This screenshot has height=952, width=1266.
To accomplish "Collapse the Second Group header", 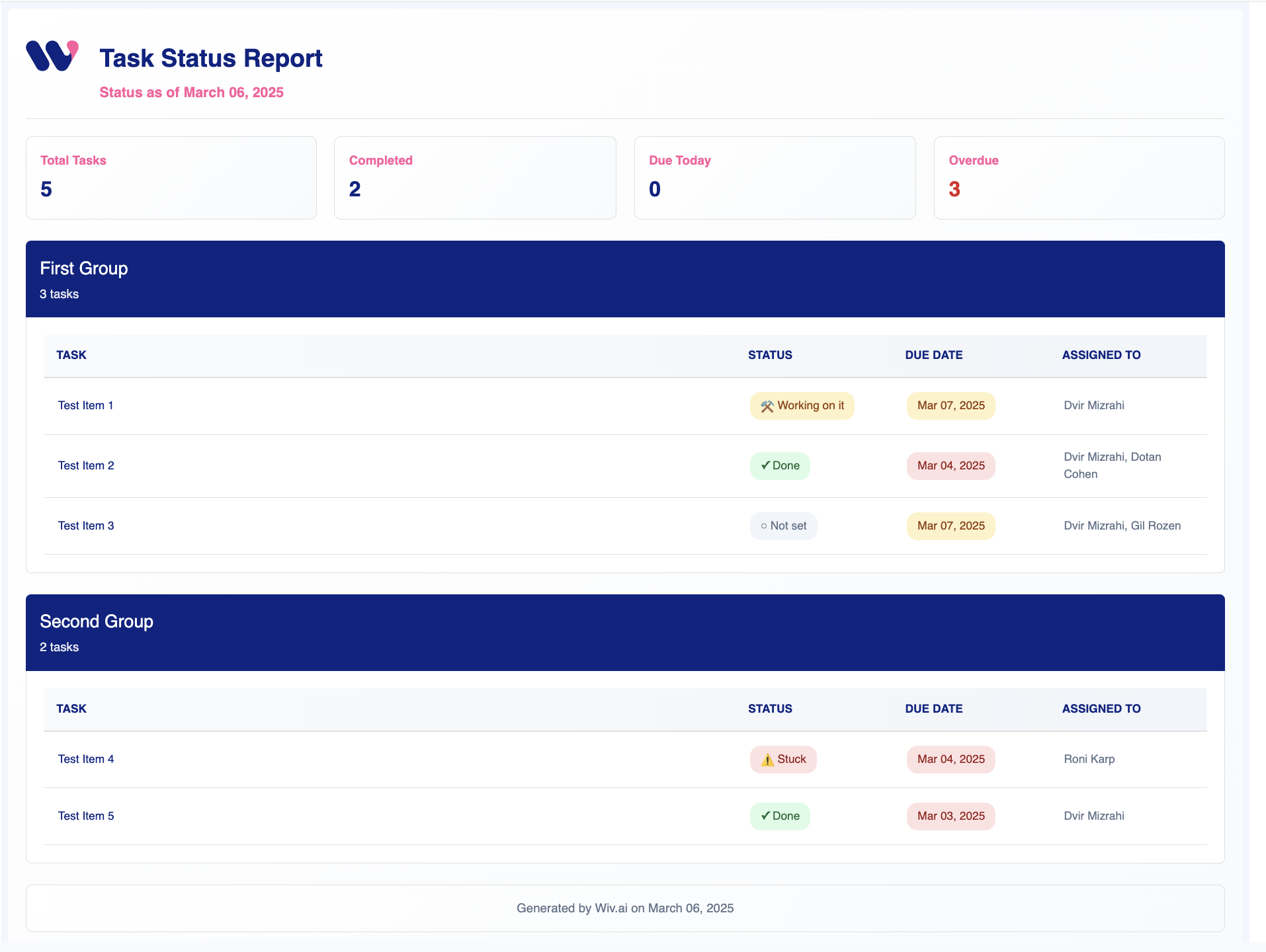I will (x=624, y=633).
